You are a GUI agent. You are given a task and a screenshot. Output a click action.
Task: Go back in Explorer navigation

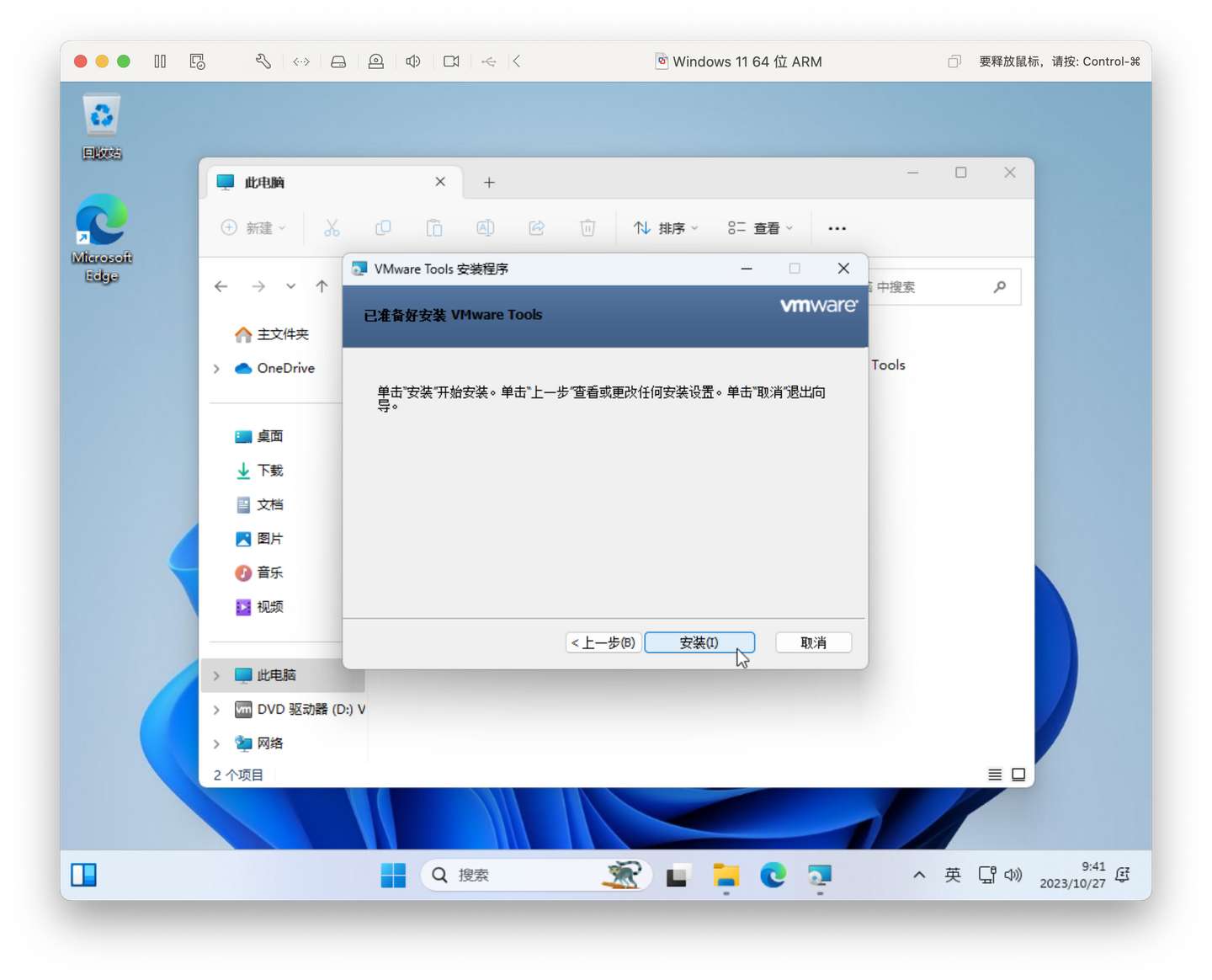pos(221,286)
